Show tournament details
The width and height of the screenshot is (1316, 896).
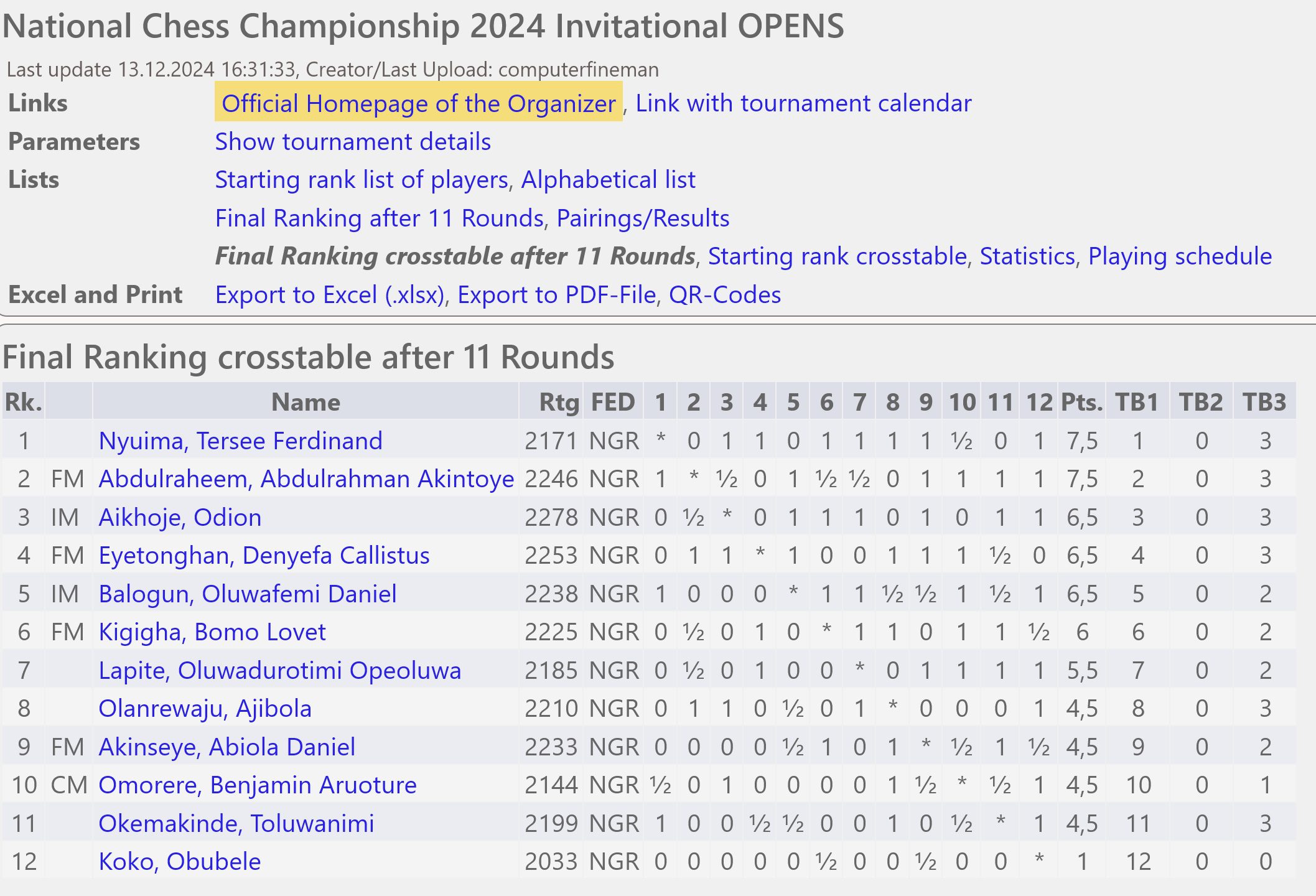click(x=353, y=142)
